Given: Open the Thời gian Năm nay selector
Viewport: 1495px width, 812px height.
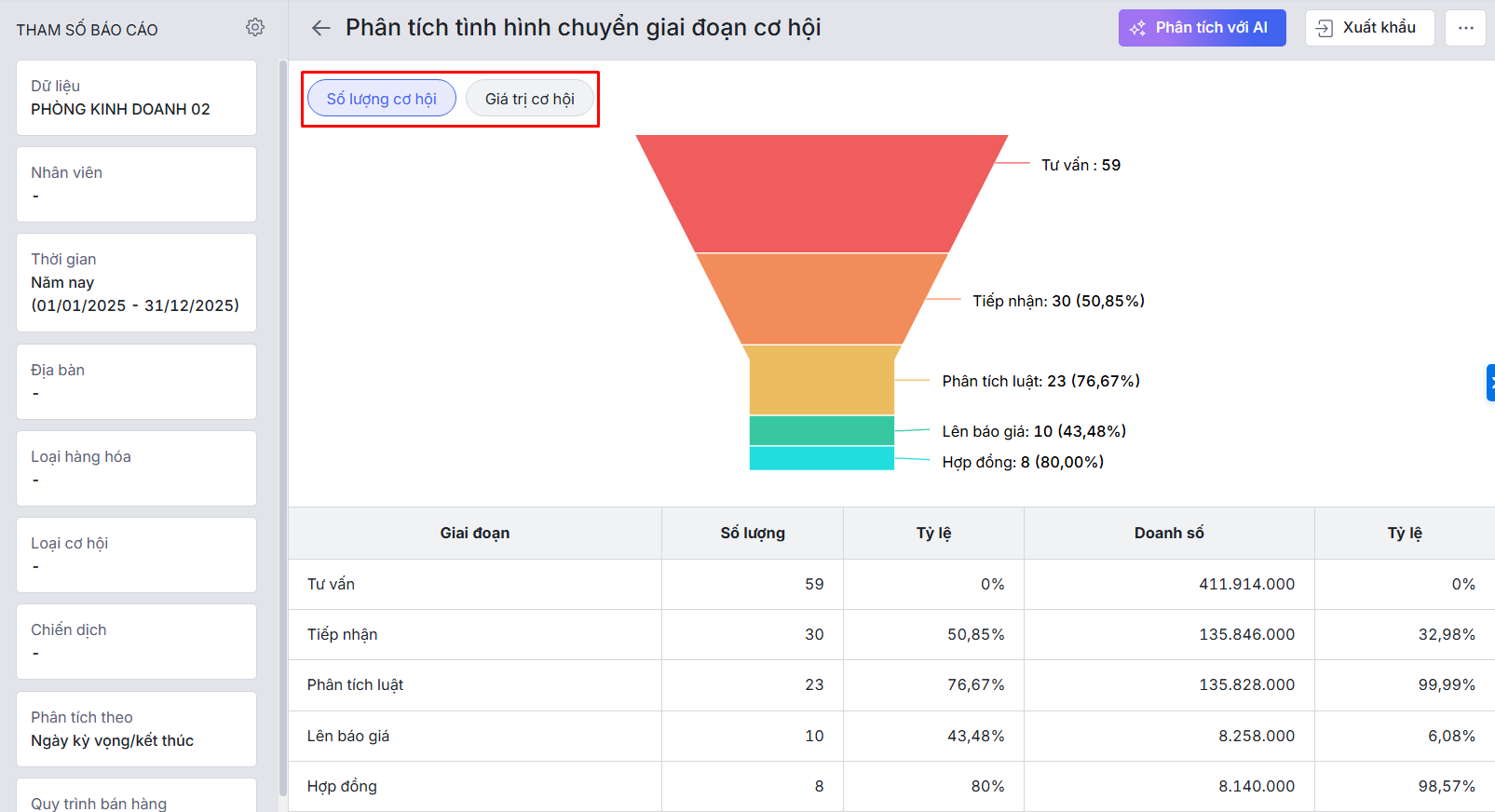Looking at the screenshot, I should pos(136,282).
